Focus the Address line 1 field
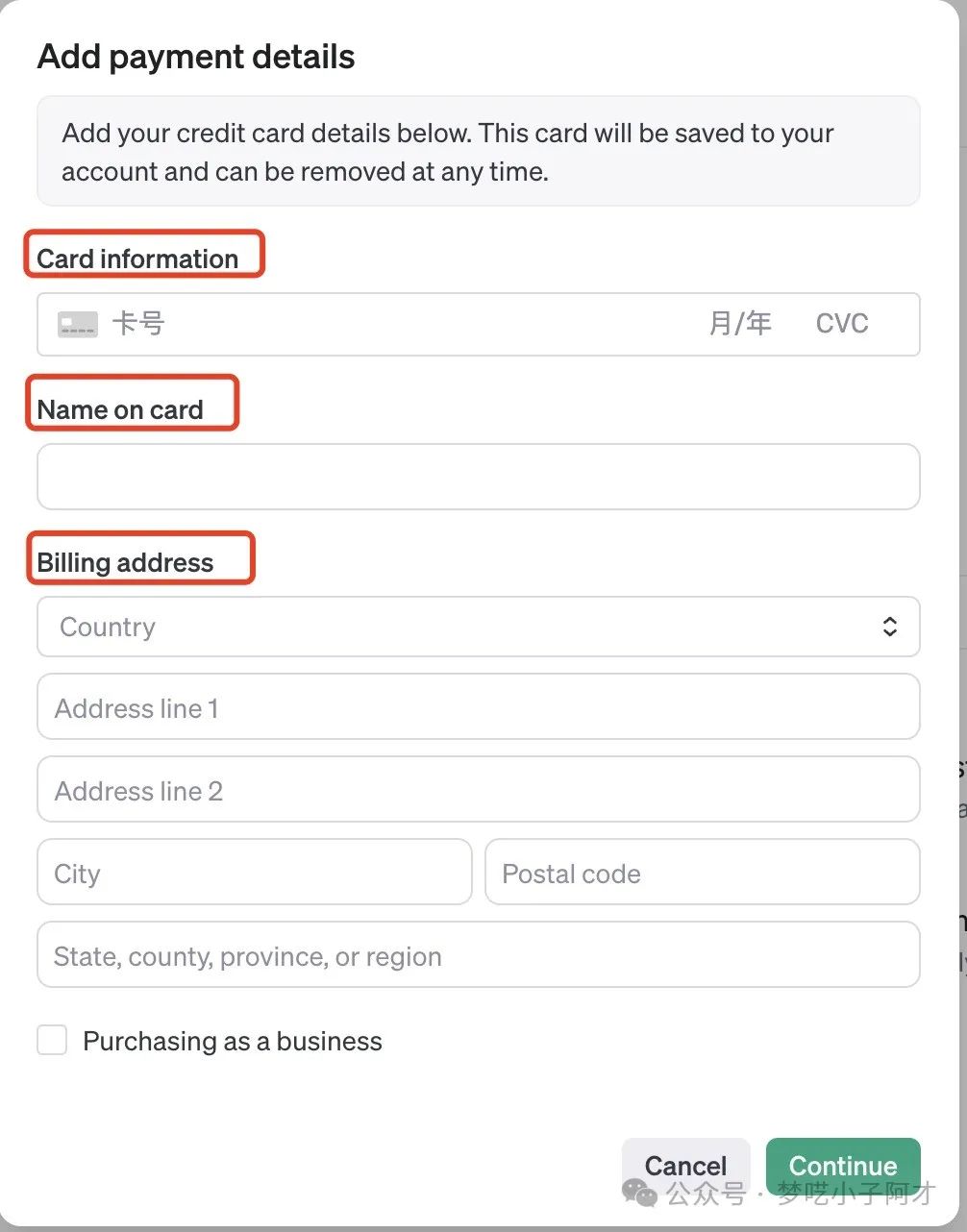This screenshot has width=967, height=1232. [478, 708]
